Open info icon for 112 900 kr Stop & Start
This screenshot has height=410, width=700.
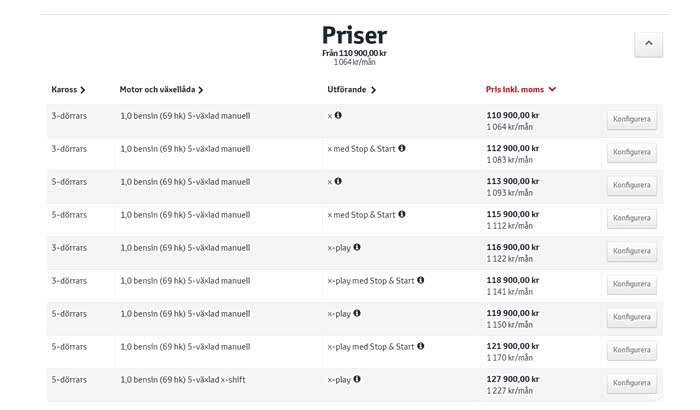402,148
